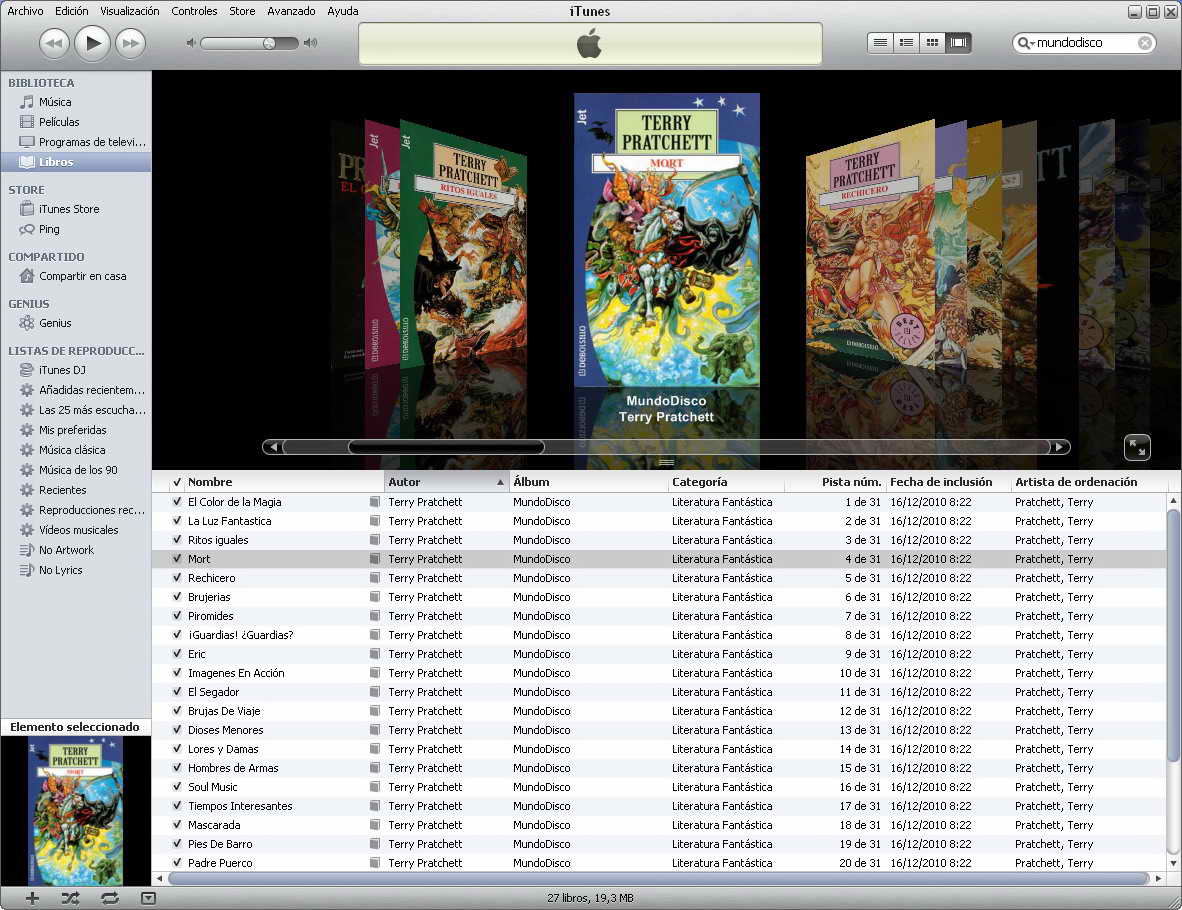Viewport: 1182px width, 910px height.
Task: Open the Visualización menu
Action: (130, 11)
